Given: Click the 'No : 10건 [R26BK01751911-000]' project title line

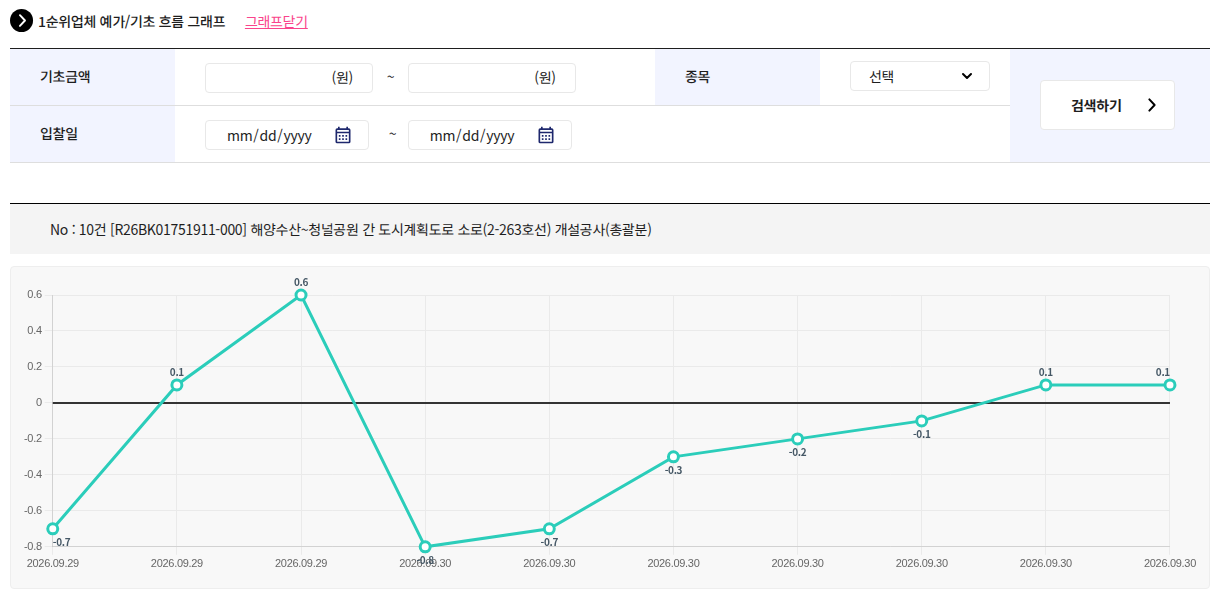Looking at the screenshot, I should click(x=351, y=230).
